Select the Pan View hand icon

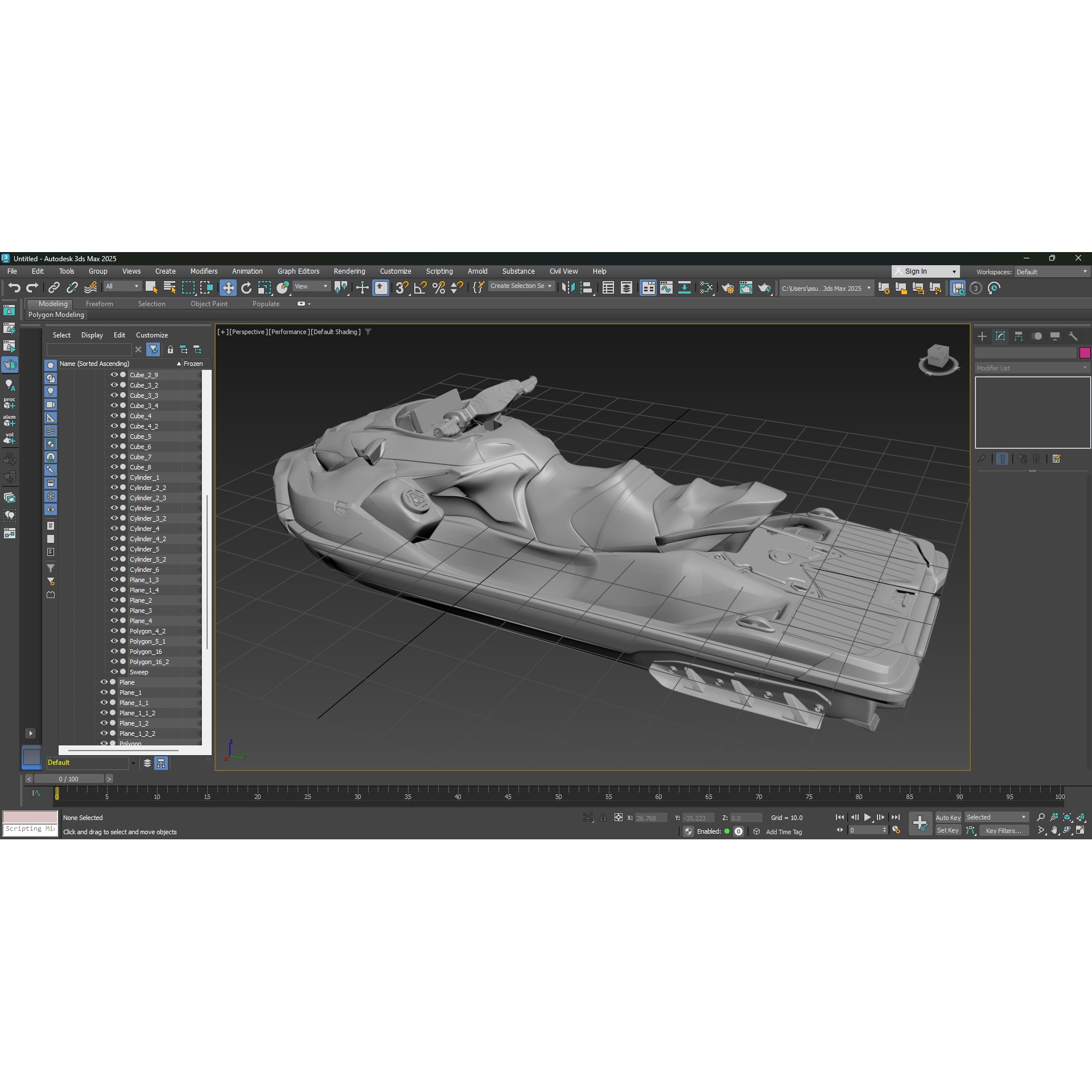[1054, 830]
